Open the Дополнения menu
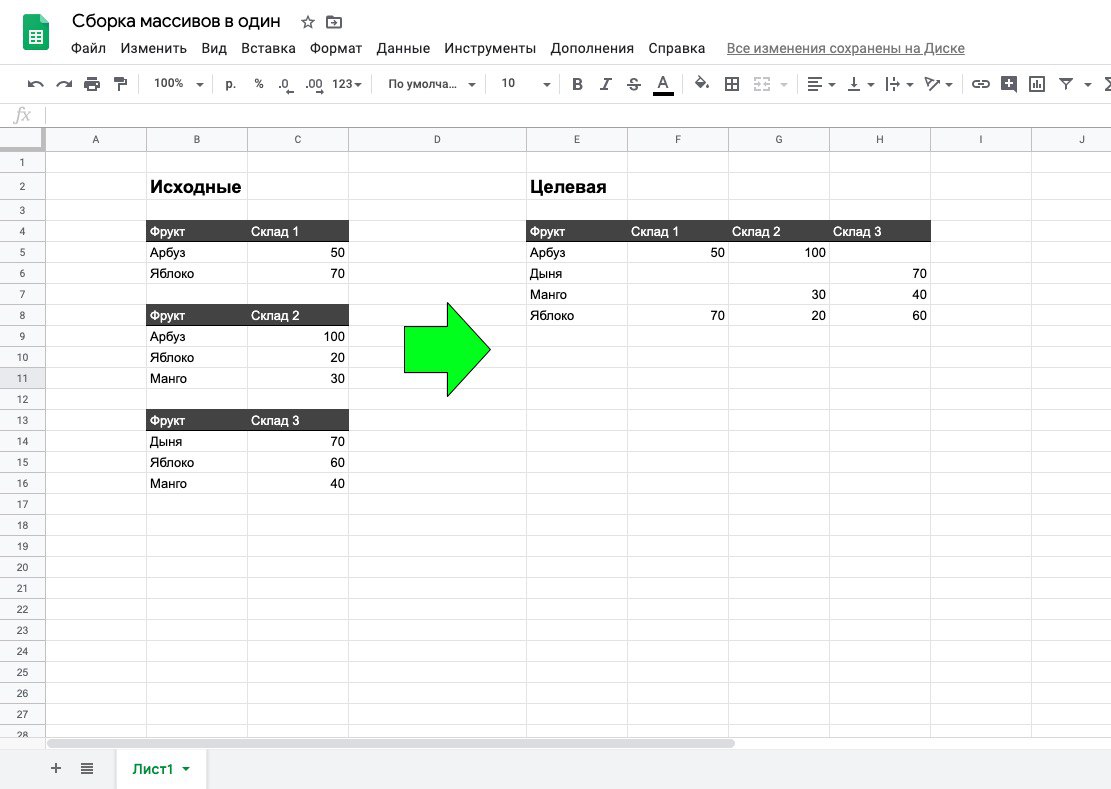Screen dimensions: 1111x789 point(592,48)
